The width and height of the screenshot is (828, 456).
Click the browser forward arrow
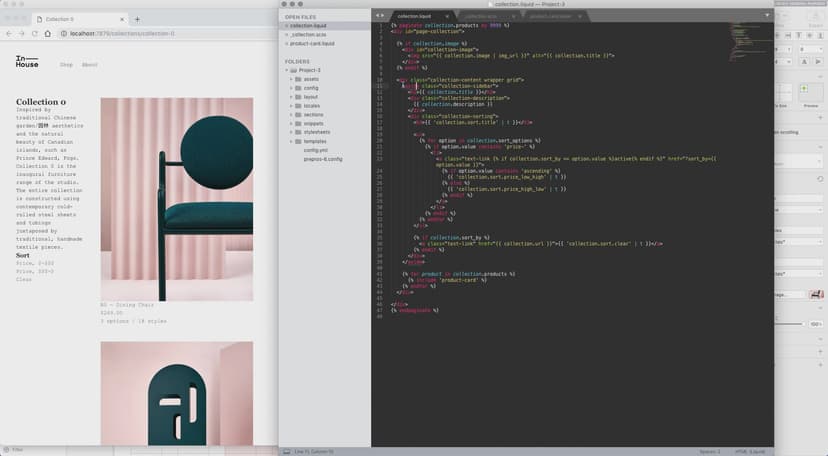(21, 34)
